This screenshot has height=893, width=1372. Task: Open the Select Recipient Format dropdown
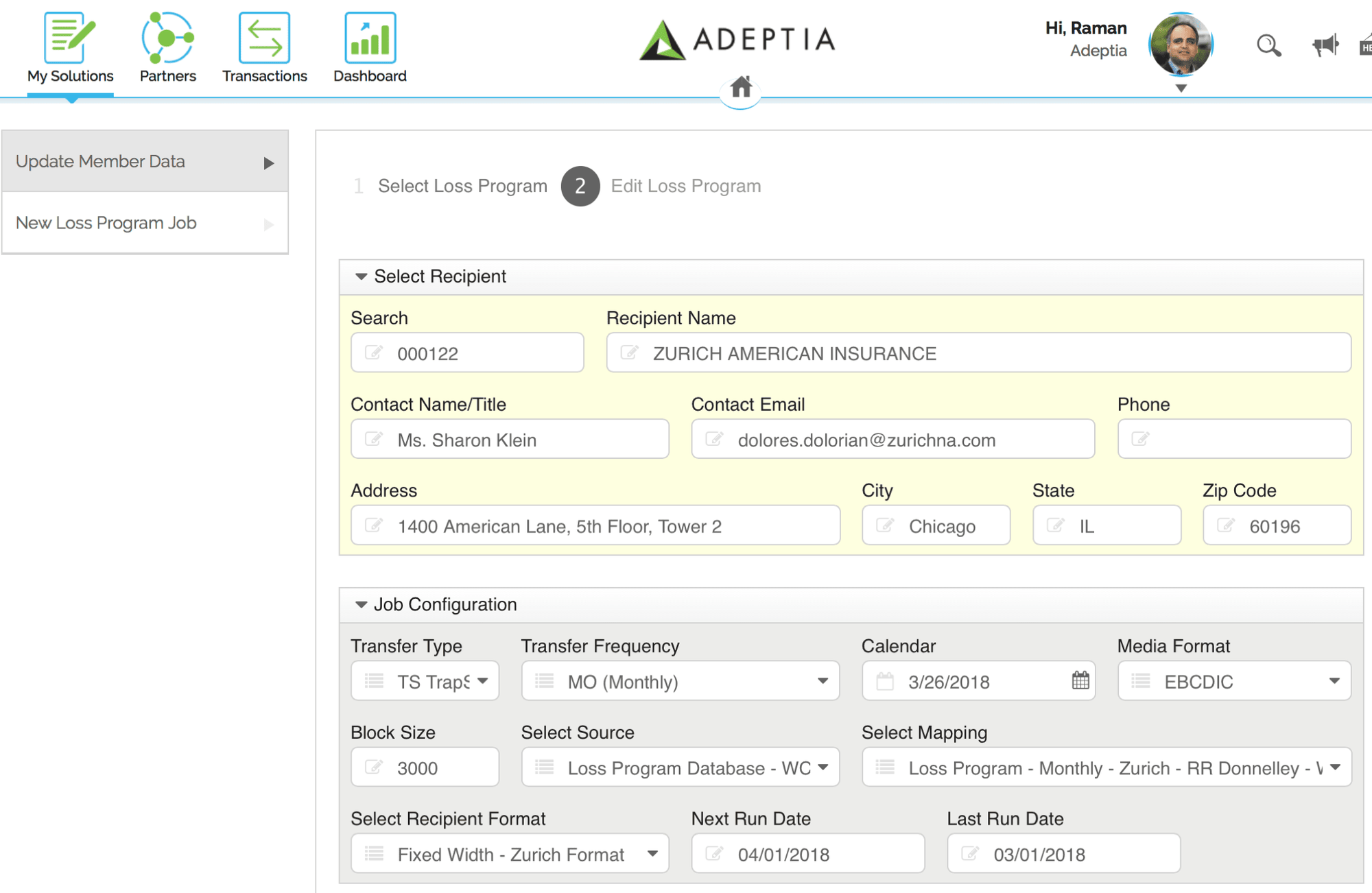pos(510,854)
